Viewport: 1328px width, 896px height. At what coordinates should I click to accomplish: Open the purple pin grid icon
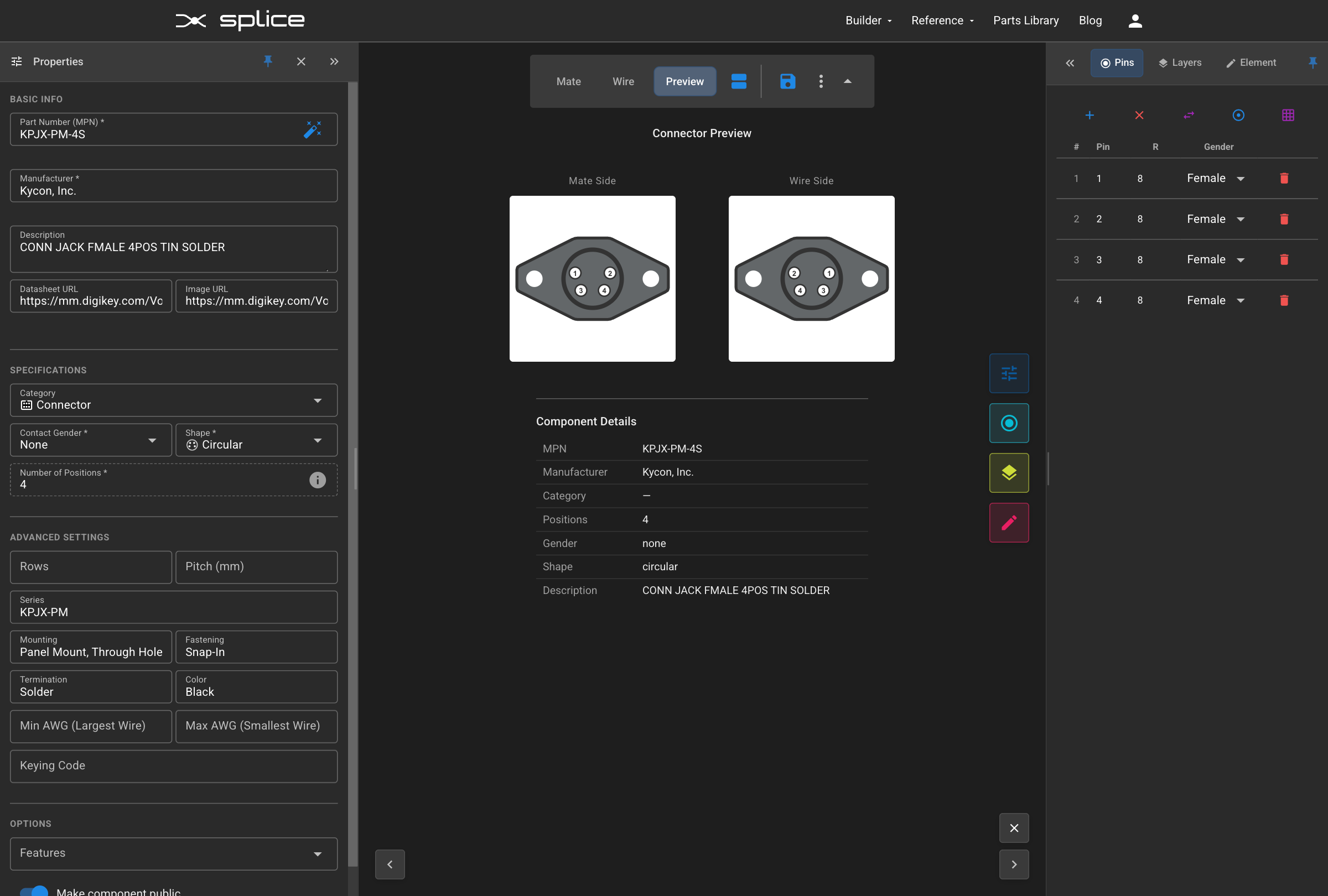tap(1288, 115)
